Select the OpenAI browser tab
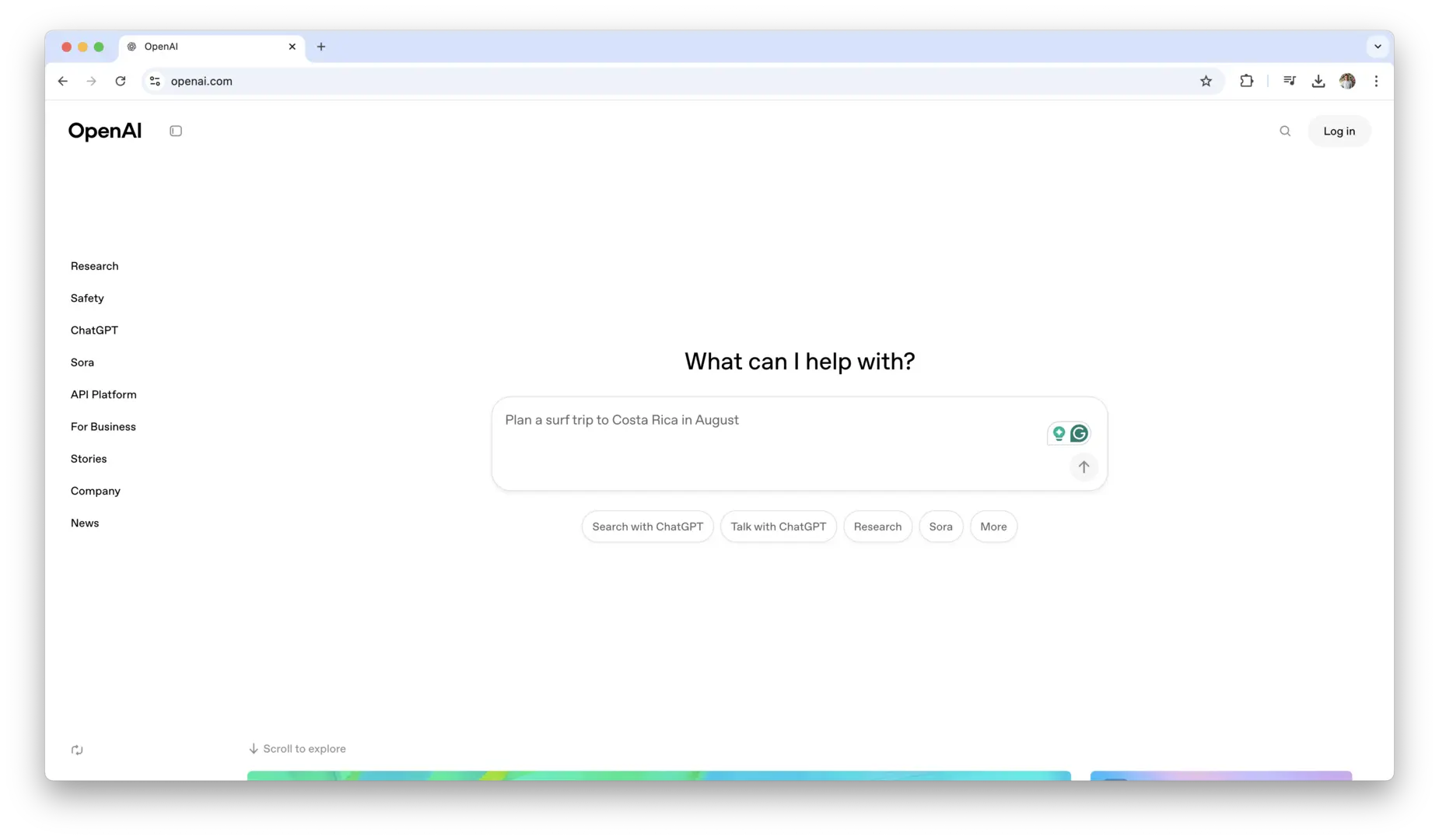Screen dimensions: 1439x840 (x=212, y=47)
